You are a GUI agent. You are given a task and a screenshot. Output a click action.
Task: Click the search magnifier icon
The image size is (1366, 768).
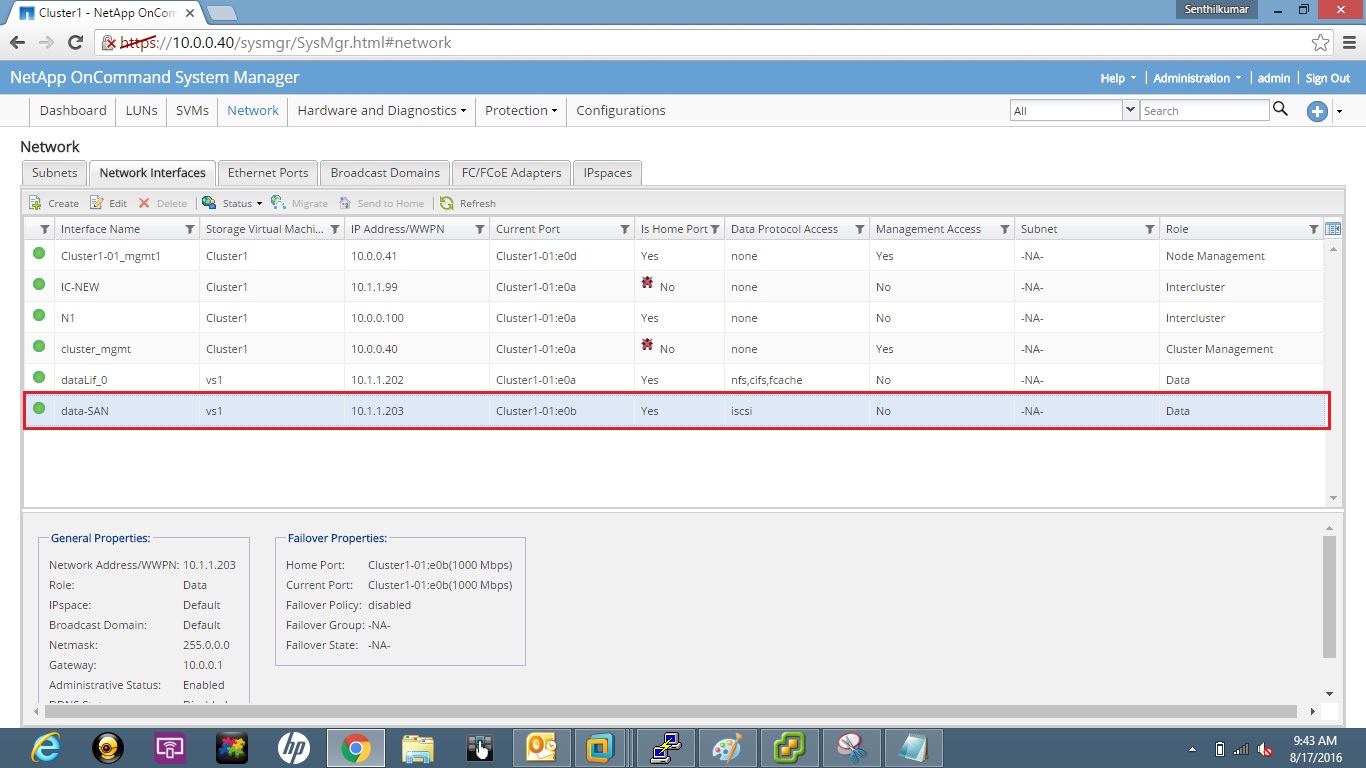click(x=1281, y=110)
